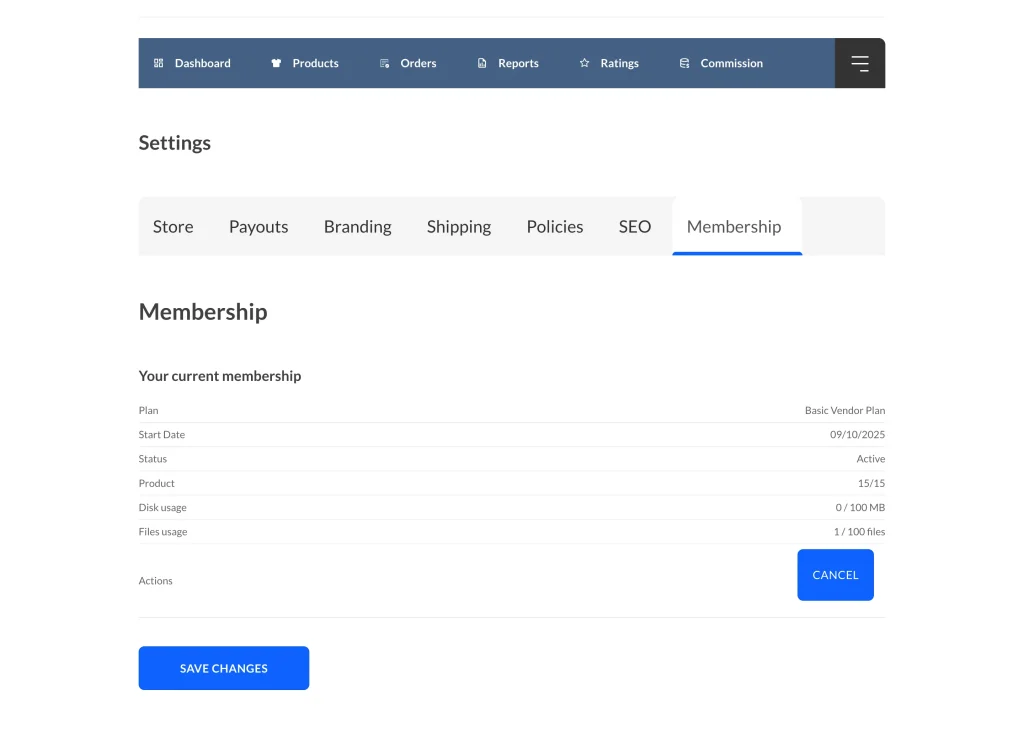Open the hamburger menu in the navbar

click(859, 63)
